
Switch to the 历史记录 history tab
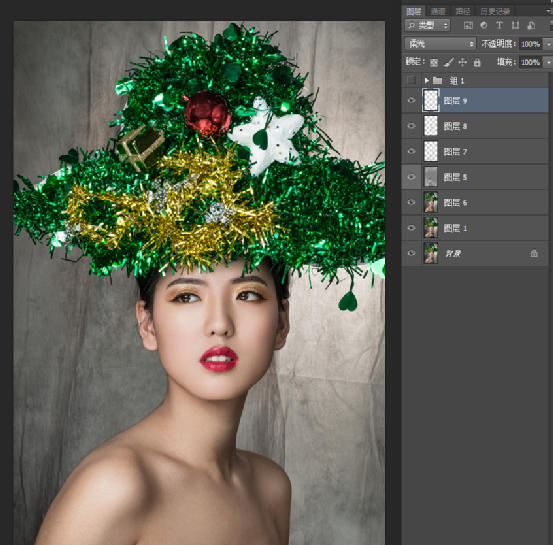(x=495, y=12)
